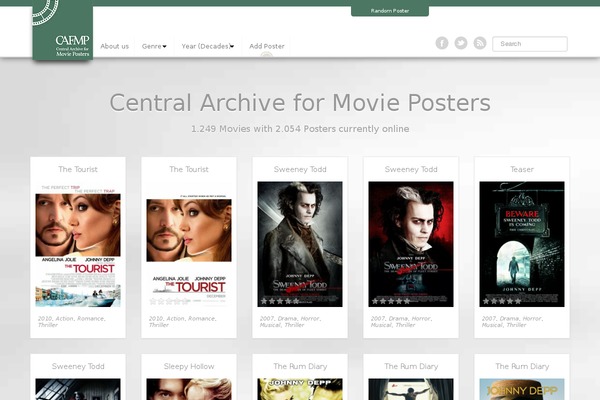Open The Tourist December poster thumbnail

pos(189,244)
